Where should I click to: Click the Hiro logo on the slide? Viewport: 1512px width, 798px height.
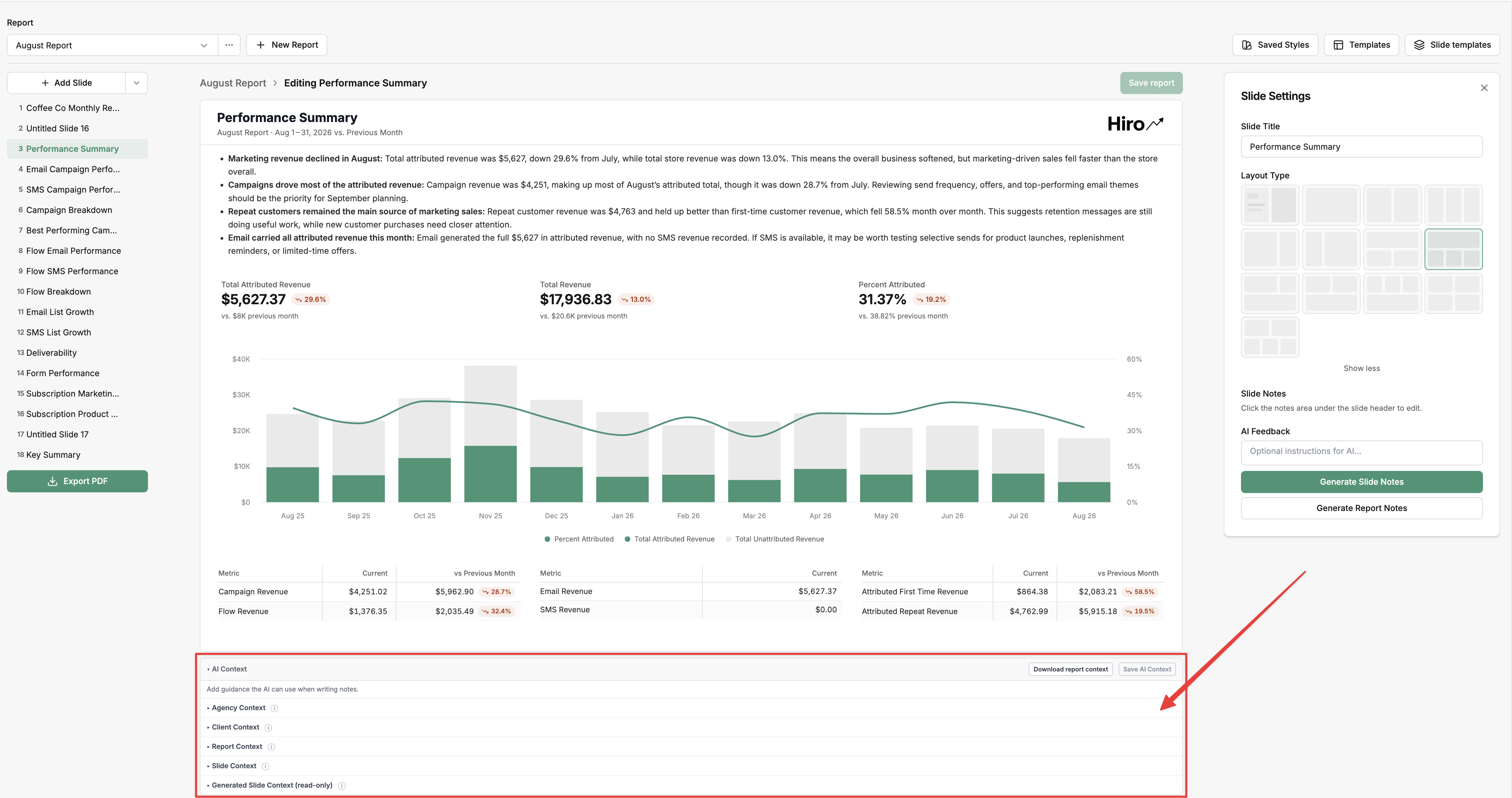pyautogui.click(x=1135, y=123)
